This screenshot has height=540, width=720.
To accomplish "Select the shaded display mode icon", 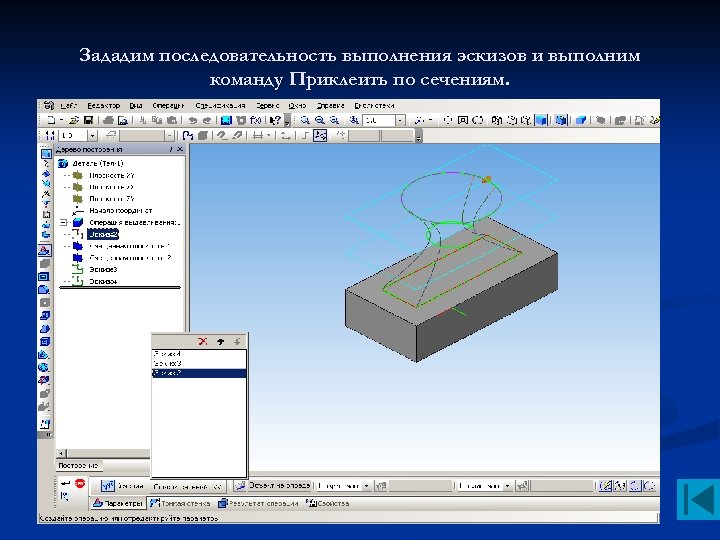I will (541, 120).
